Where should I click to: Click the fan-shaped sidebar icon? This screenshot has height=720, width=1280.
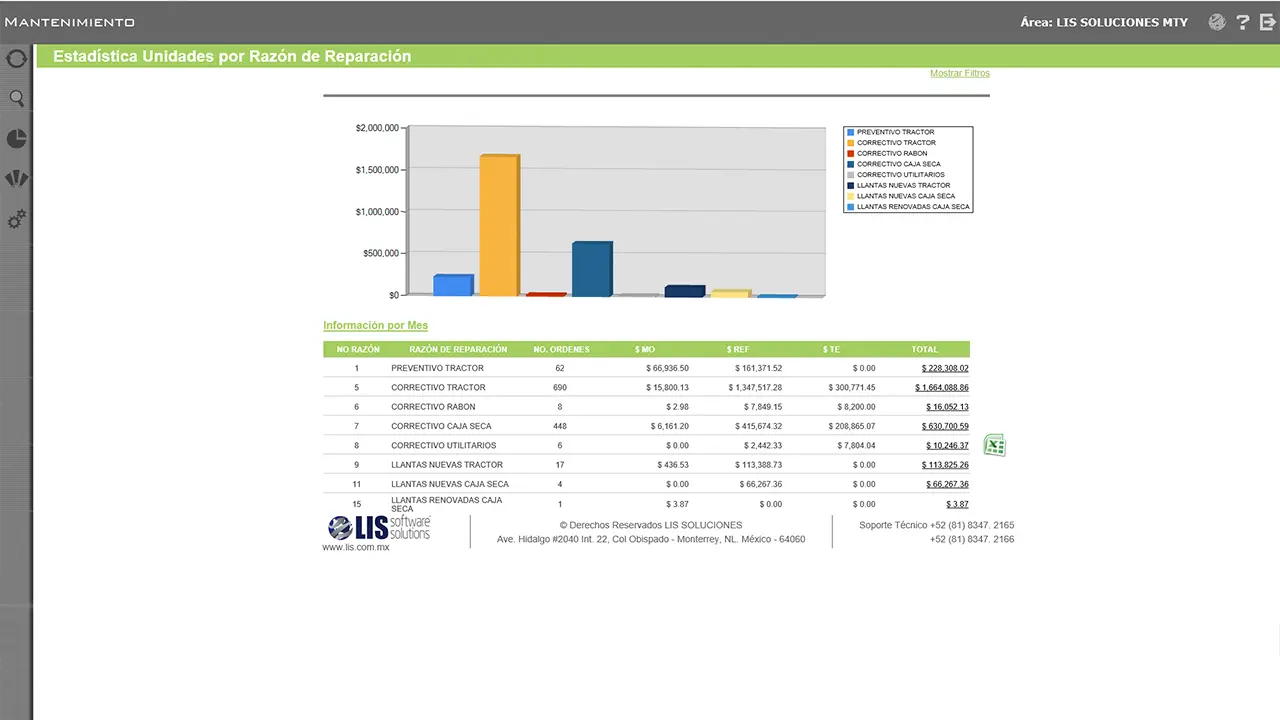pyautogui.click(x=16, y=179)
